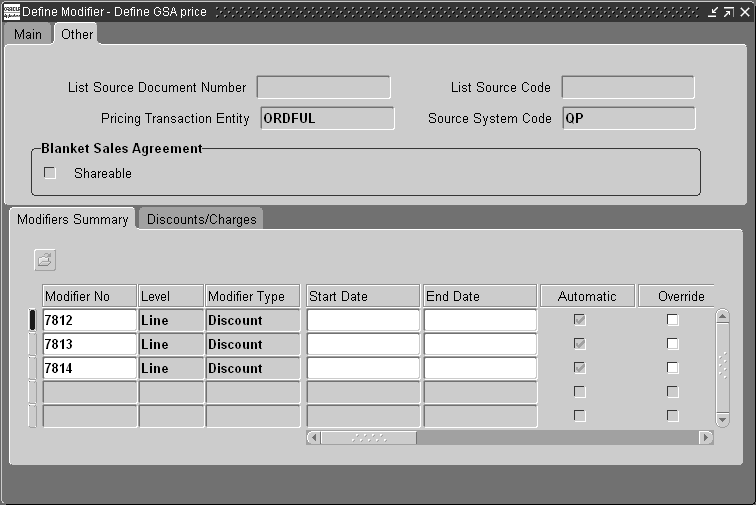Click the Source System Code field QP
The height and width of the screenshot is (505, 756).
point(629,118)
